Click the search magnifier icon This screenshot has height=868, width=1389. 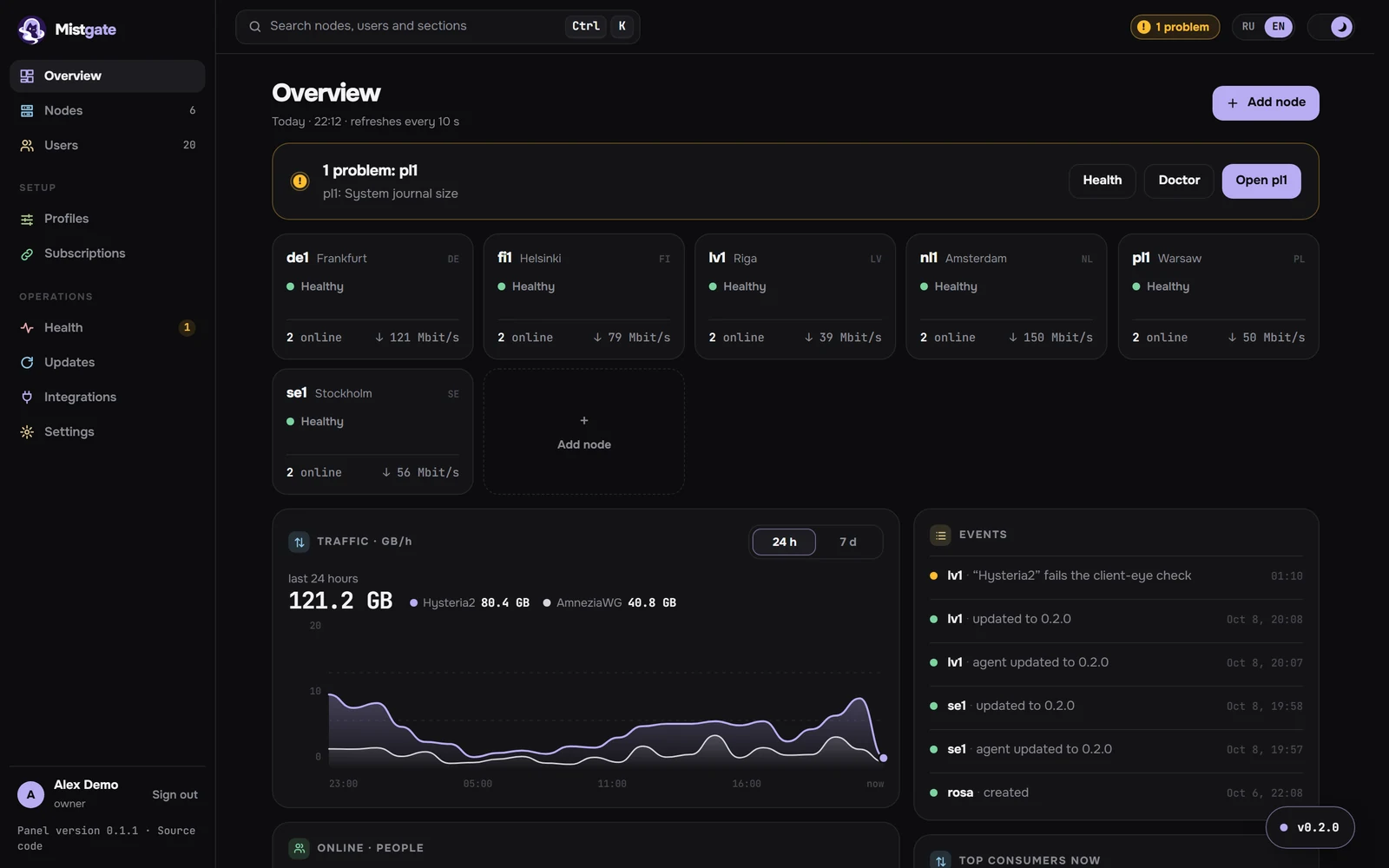(255, 27)
